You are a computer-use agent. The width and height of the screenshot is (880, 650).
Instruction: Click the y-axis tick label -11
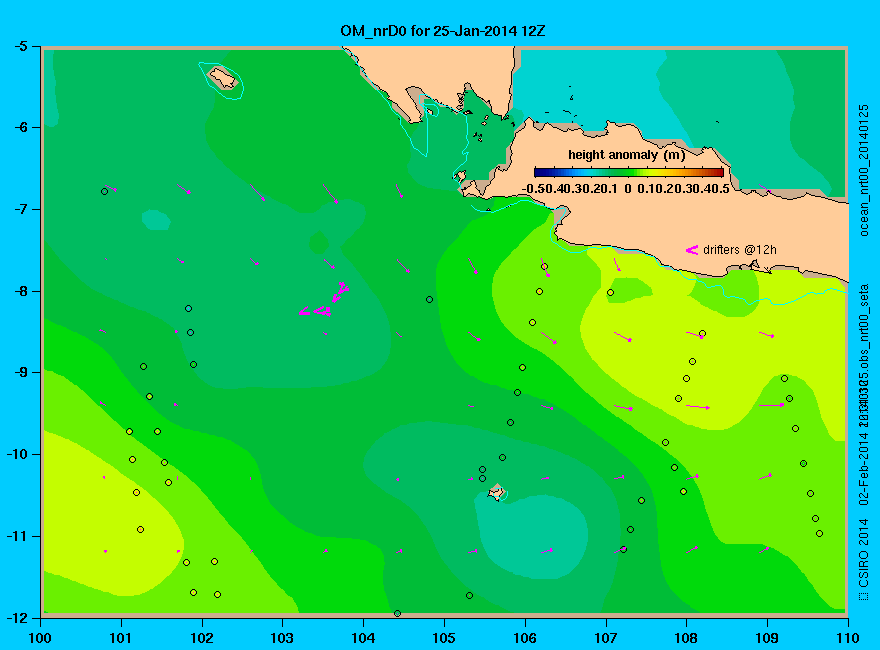point(17,536)
